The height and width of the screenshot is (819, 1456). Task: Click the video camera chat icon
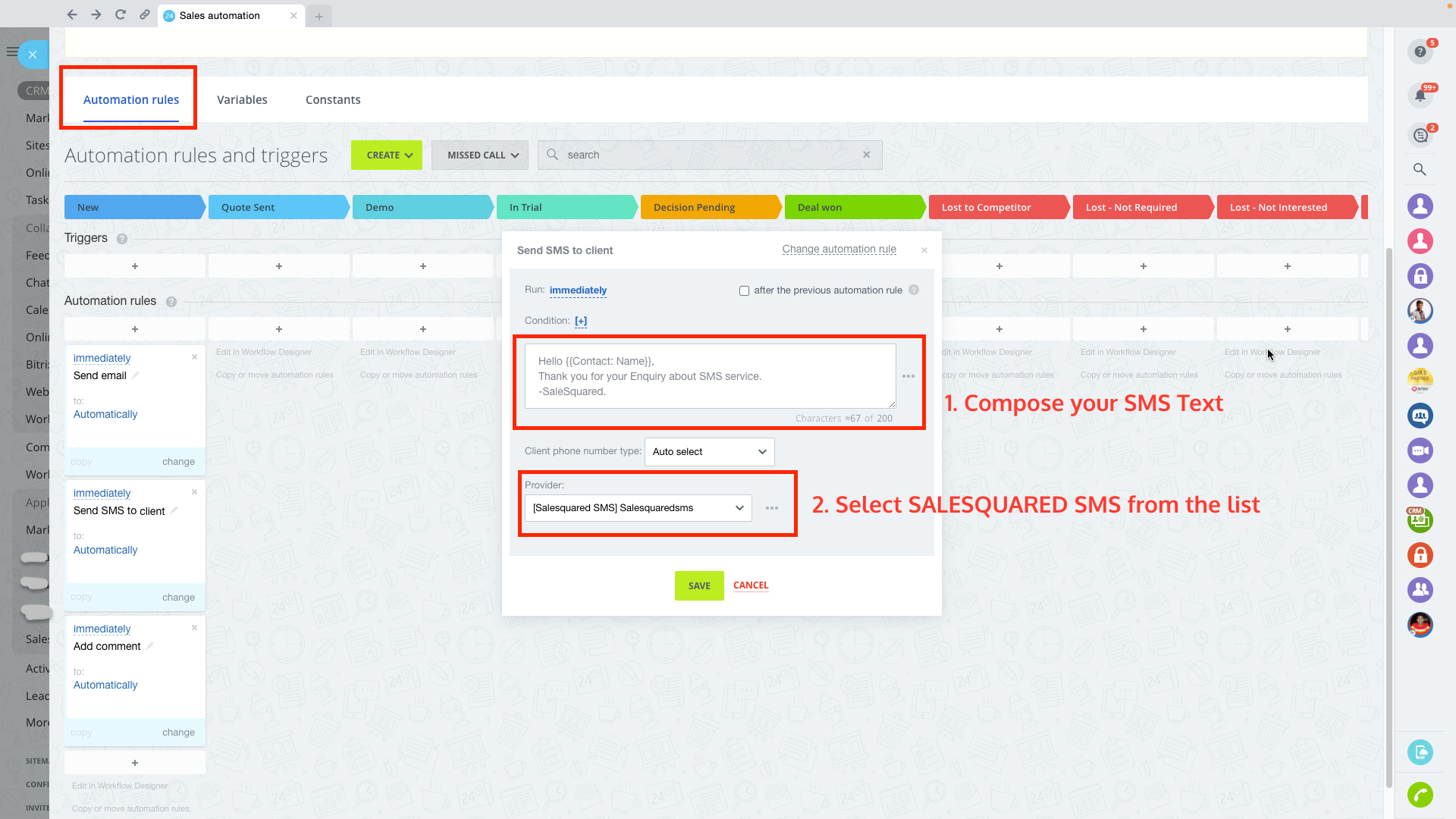coord(1420,450)
